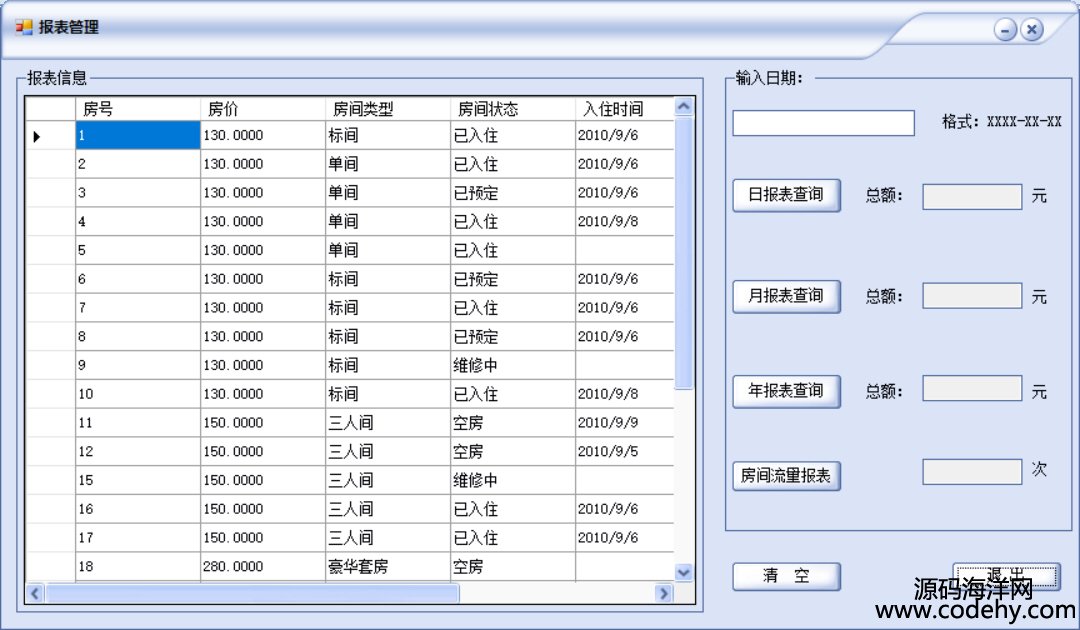Click the 房间类型 column header
Image resolution: width=1080 pixels, height=630 pixels.
pos(388,109)
